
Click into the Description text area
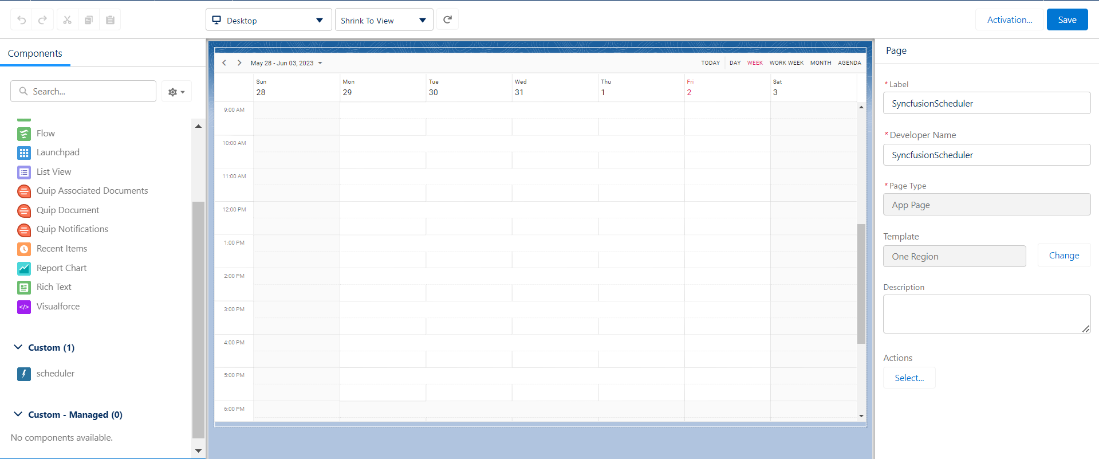[986, 313]
